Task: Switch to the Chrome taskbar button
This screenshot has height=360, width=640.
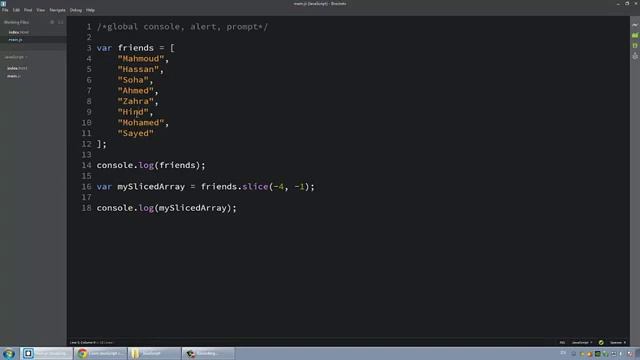Action: (x=100, y=353)
